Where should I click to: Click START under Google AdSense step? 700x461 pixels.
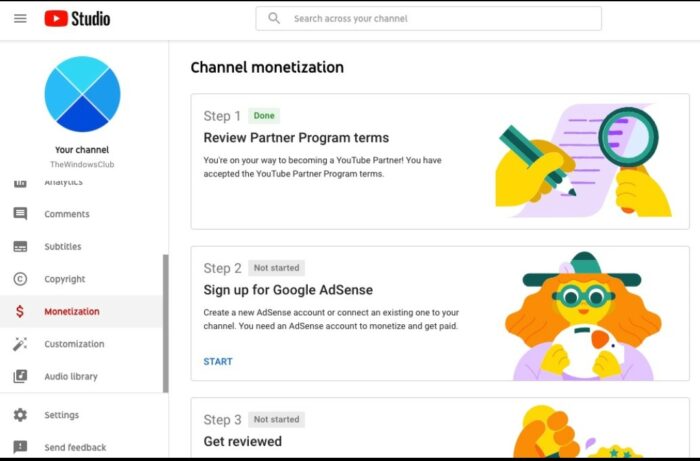click(218, 361)
